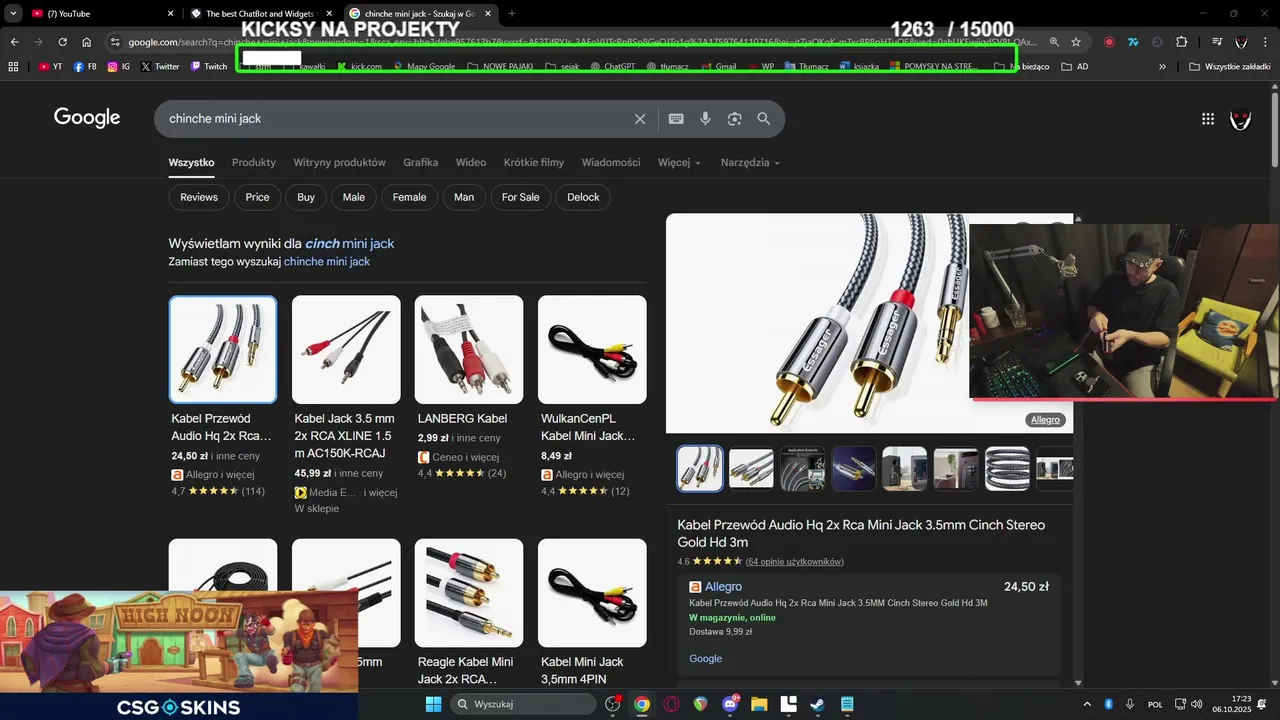This screenshot has height=720, width=1280.
Task: Open Steam from the taskbar
Action: click(x=818, y=704)
